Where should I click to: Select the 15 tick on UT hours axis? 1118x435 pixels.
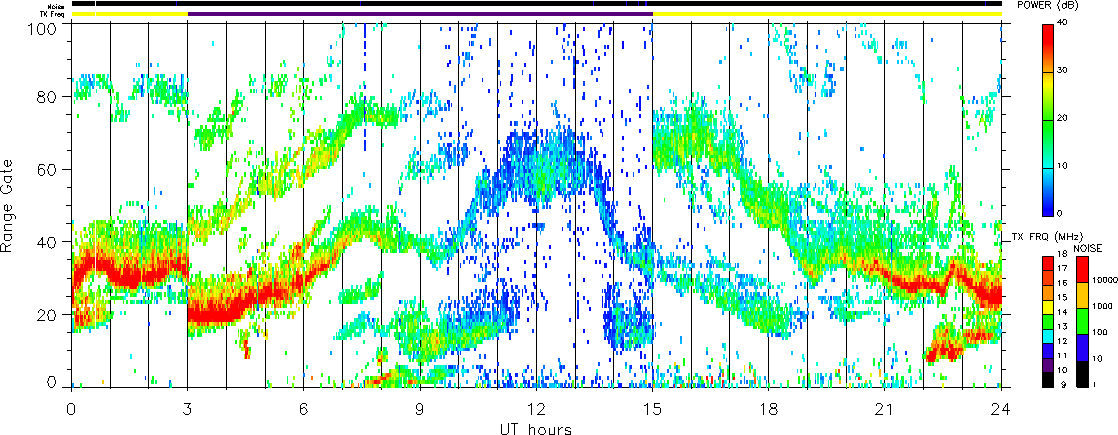coord(652,409)
